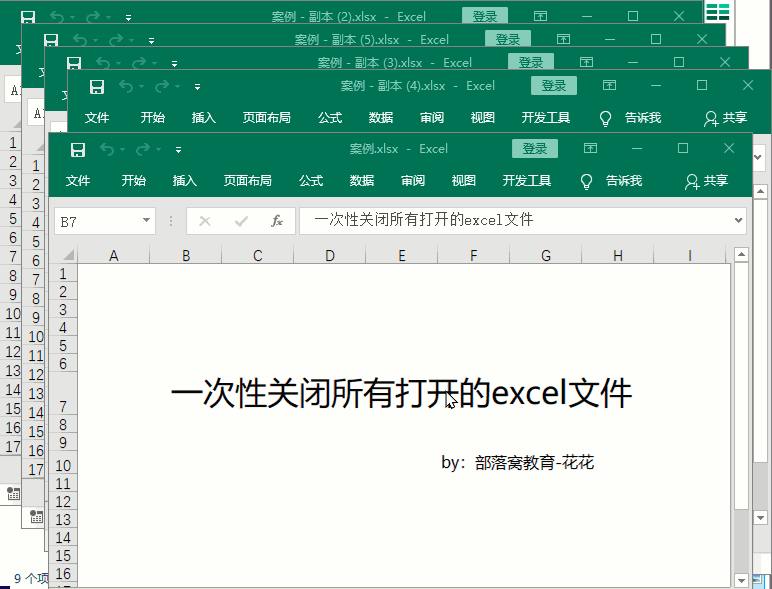
Task: Click macro record icon in 副本 (5) status bar
Action: coord(36,517)
